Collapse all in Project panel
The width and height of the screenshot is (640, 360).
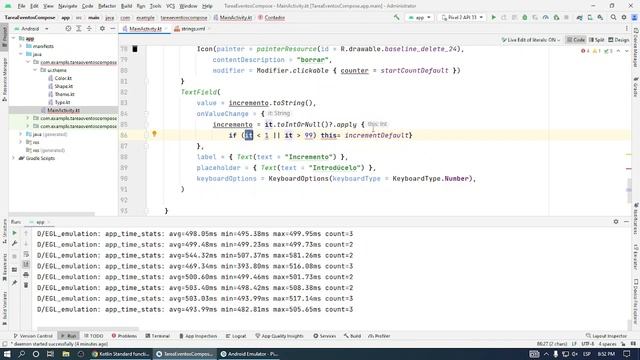89,29
